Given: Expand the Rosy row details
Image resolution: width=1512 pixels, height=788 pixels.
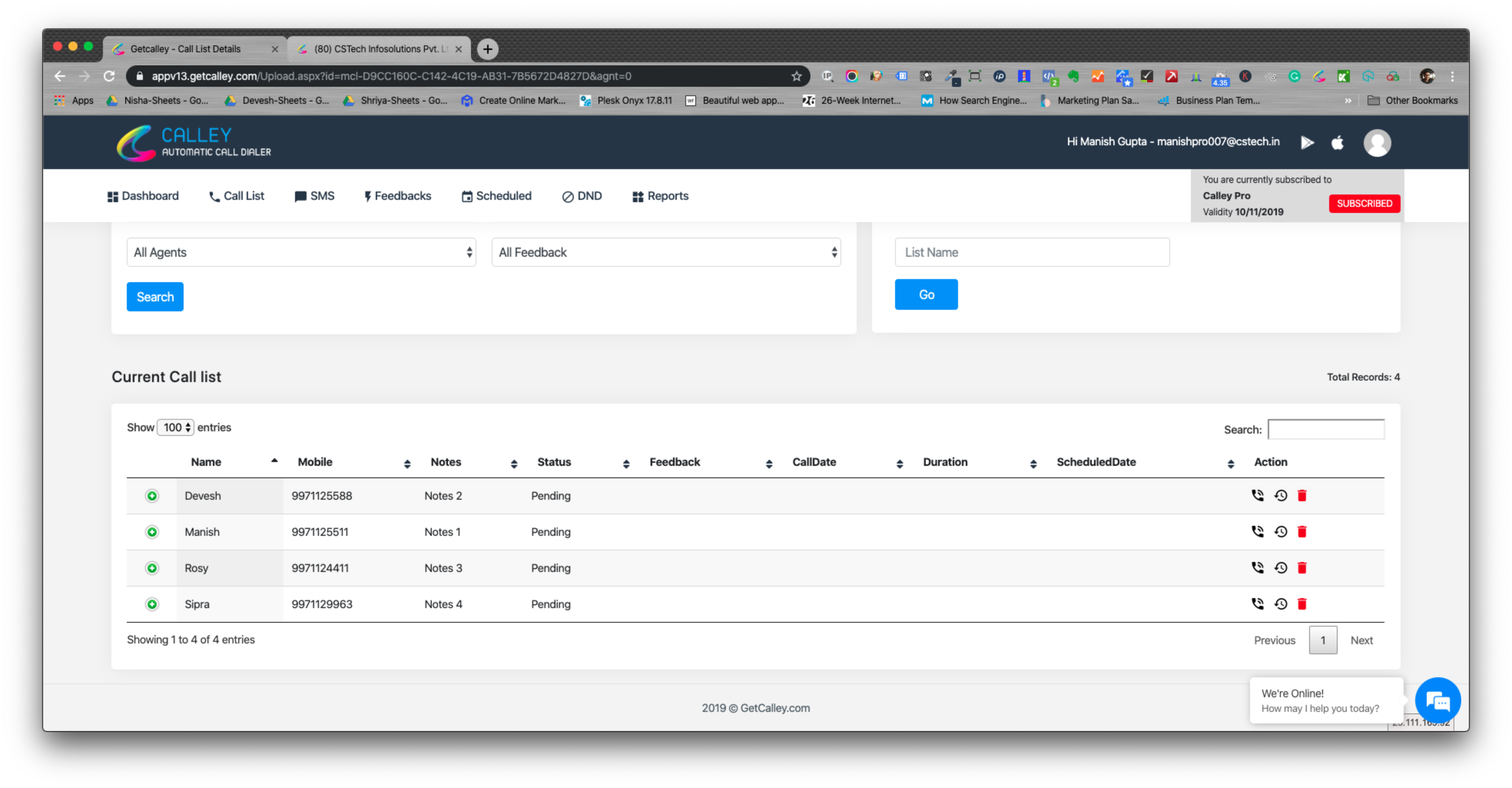Looking at the screenshot, I should click(152, 569).
